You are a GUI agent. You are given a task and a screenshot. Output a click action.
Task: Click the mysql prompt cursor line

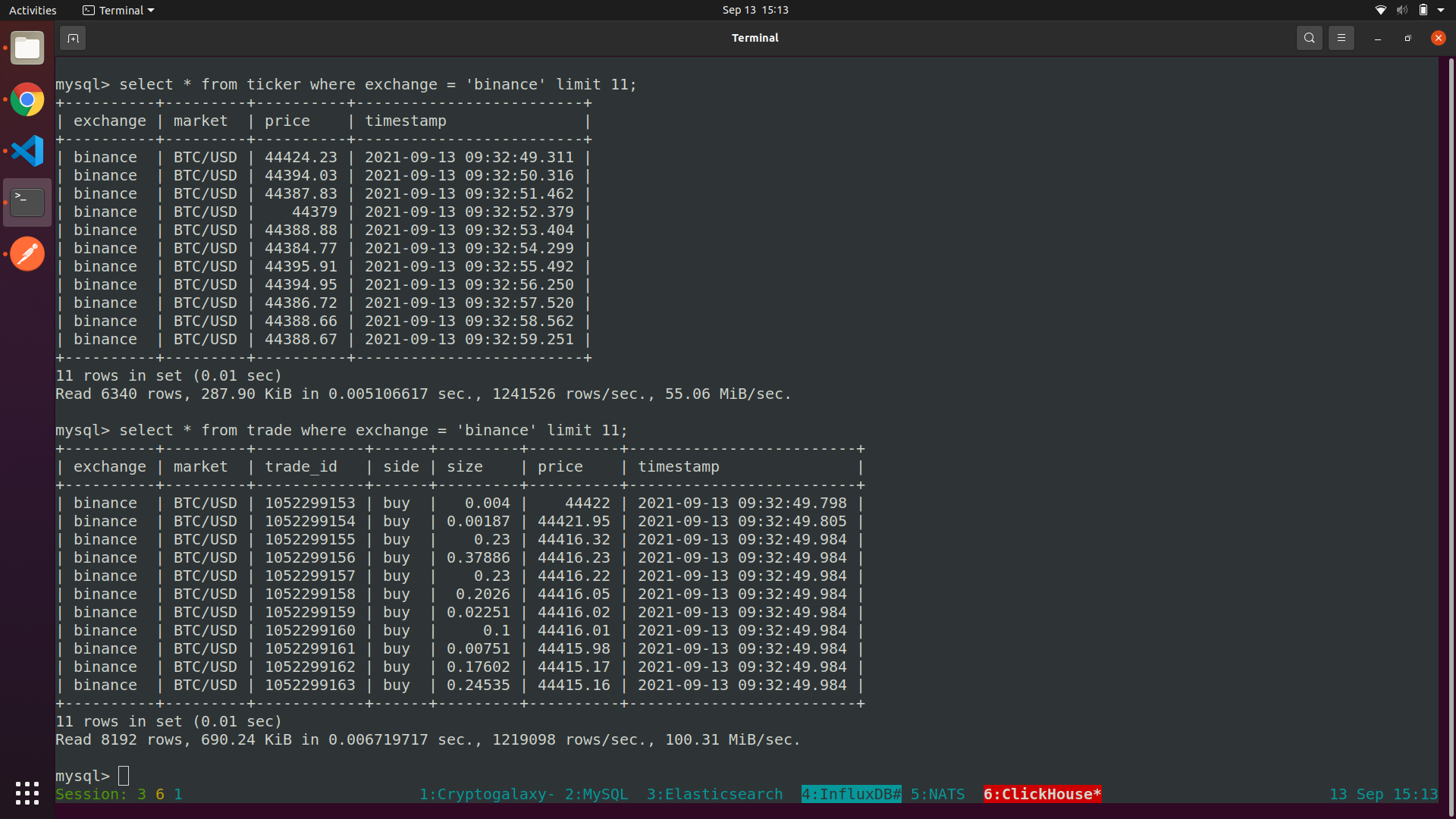point(124,776)
